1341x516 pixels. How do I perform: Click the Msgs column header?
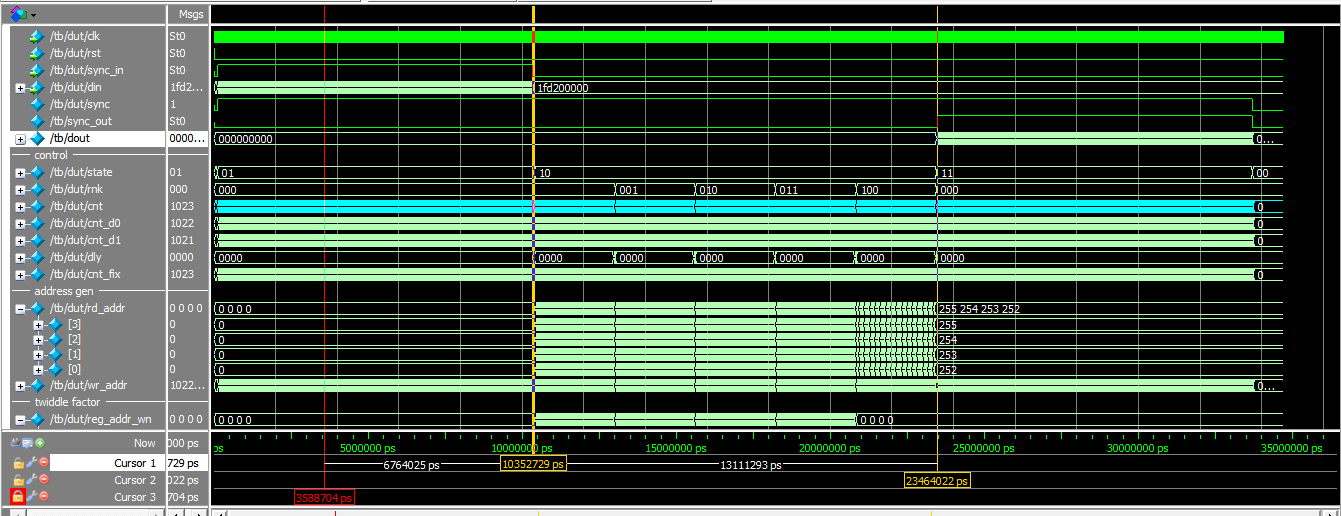[x=189, y=14]
